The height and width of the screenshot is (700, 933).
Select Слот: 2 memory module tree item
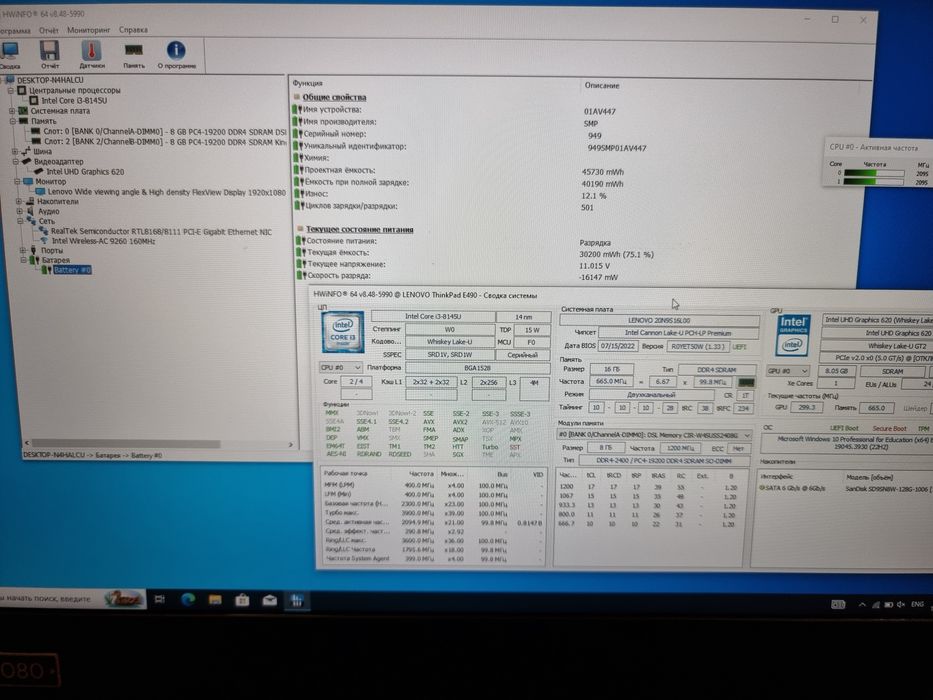coord(165,142)
